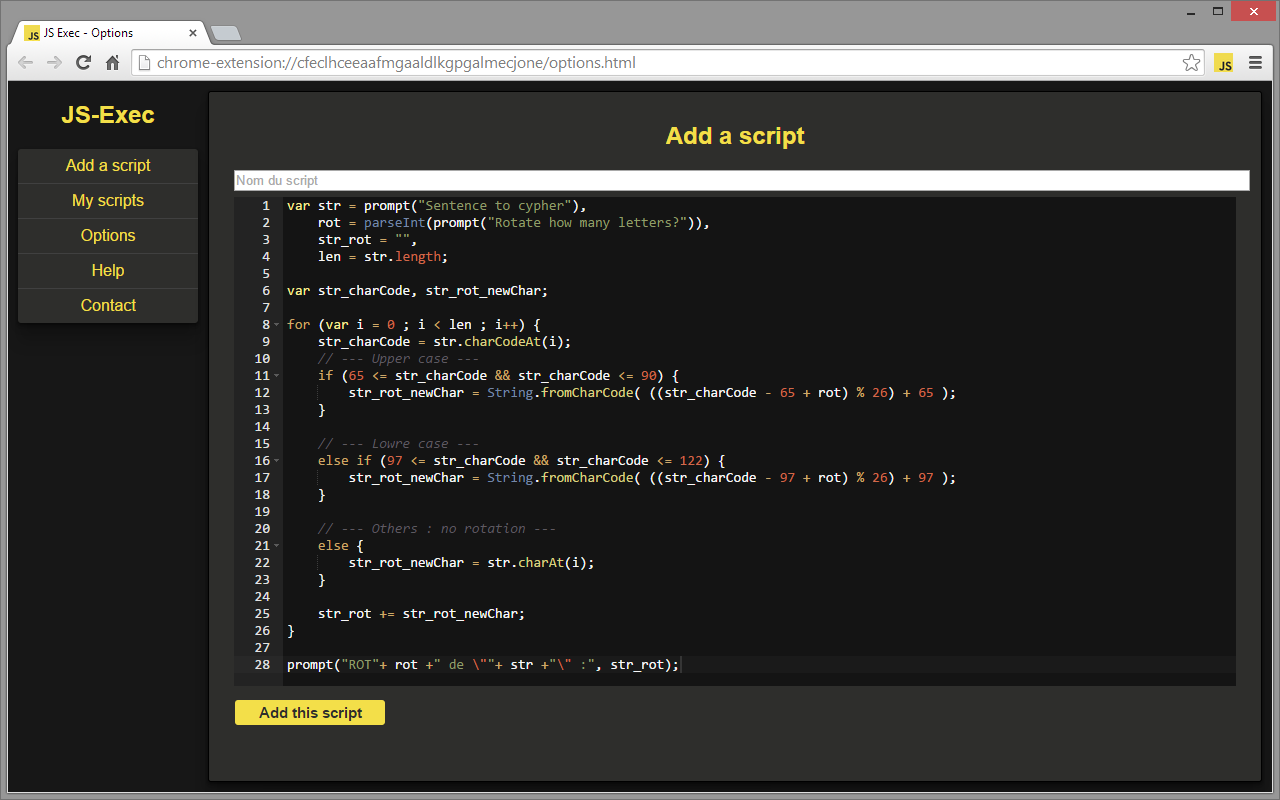Click "len = str.length;" on line 4

point(383,257)
